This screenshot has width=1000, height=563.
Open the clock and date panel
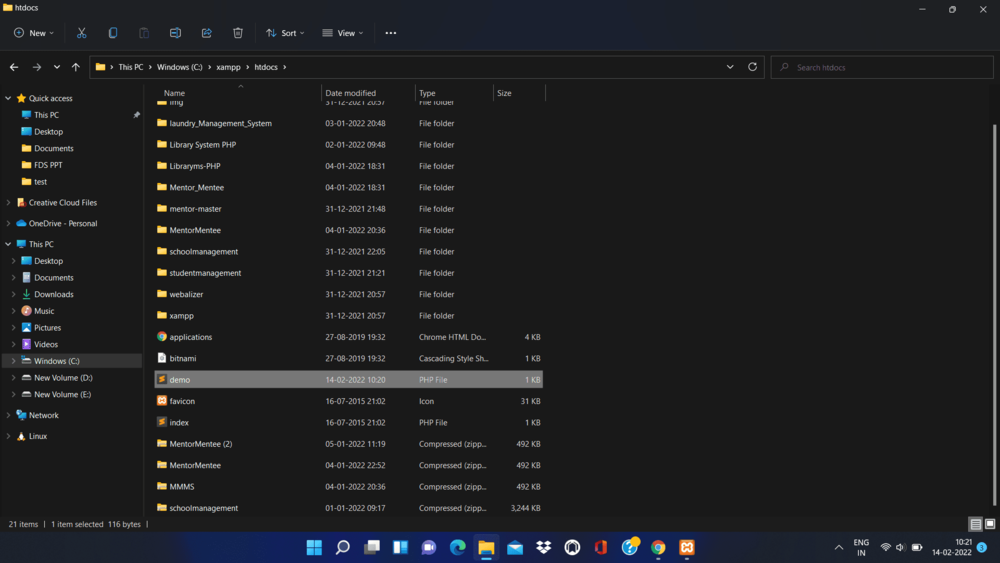click(x=952, y=548)
